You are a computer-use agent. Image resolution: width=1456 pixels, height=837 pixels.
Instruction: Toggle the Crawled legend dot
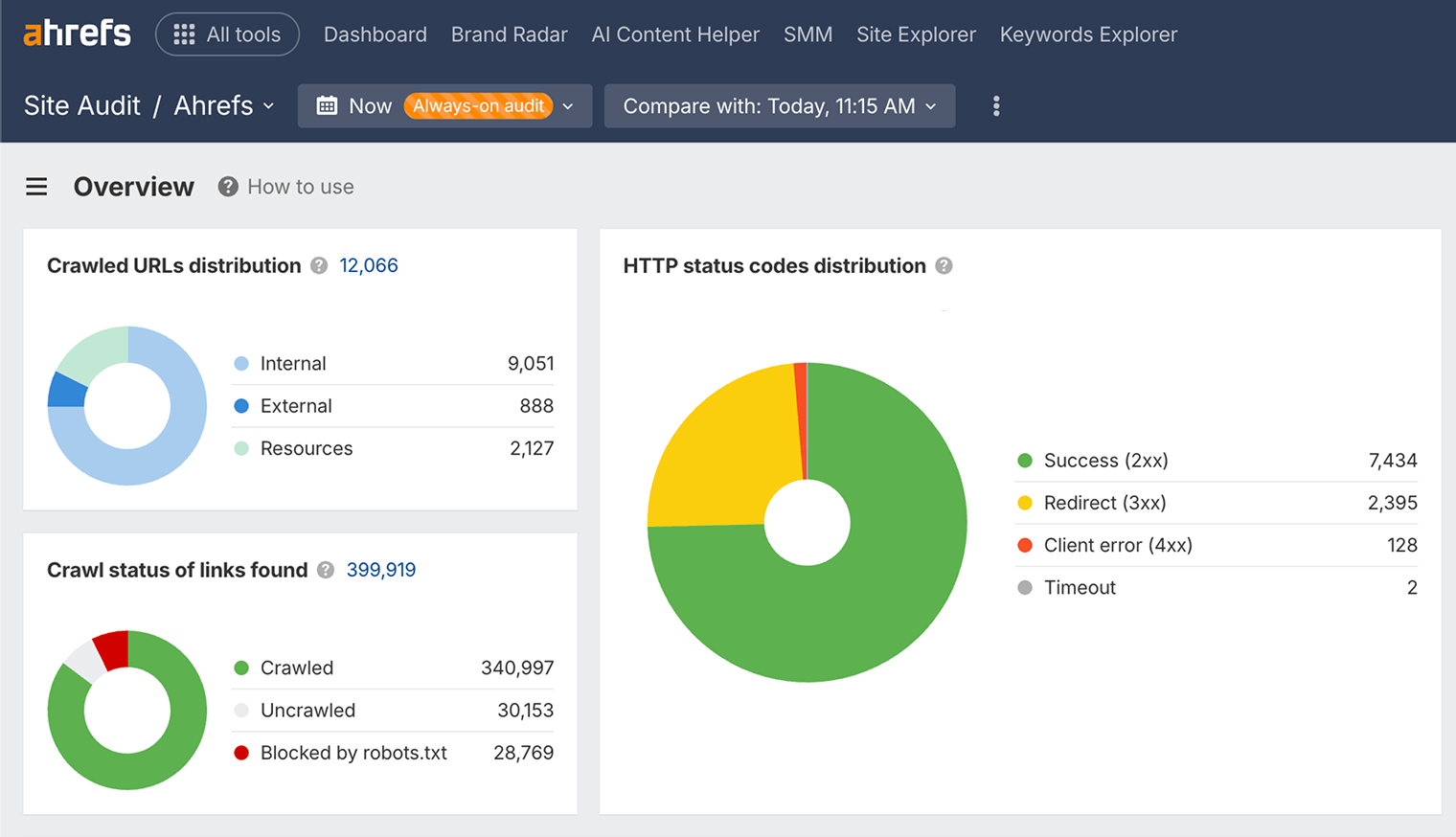[x=240, y=667]
